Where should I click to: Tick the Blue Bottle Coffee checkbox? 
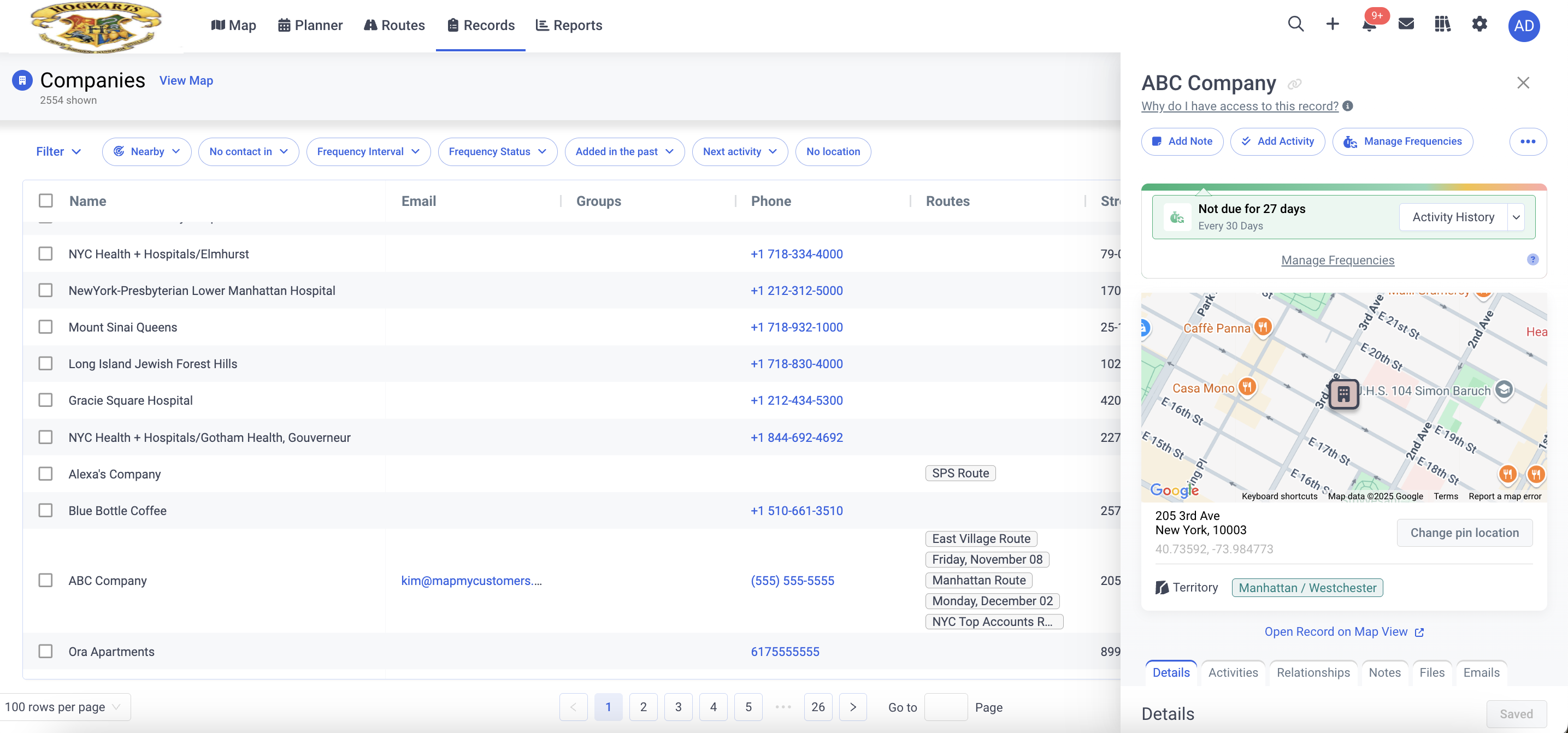46,510
